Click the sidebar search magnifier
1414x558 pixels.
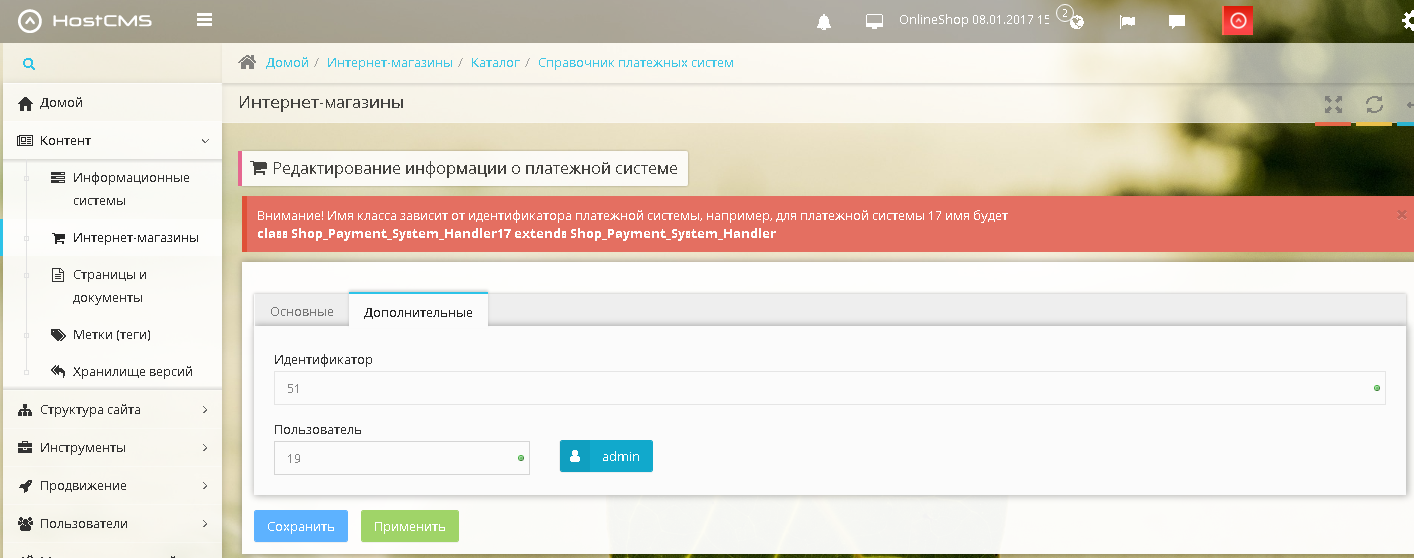tap(29, 64)
